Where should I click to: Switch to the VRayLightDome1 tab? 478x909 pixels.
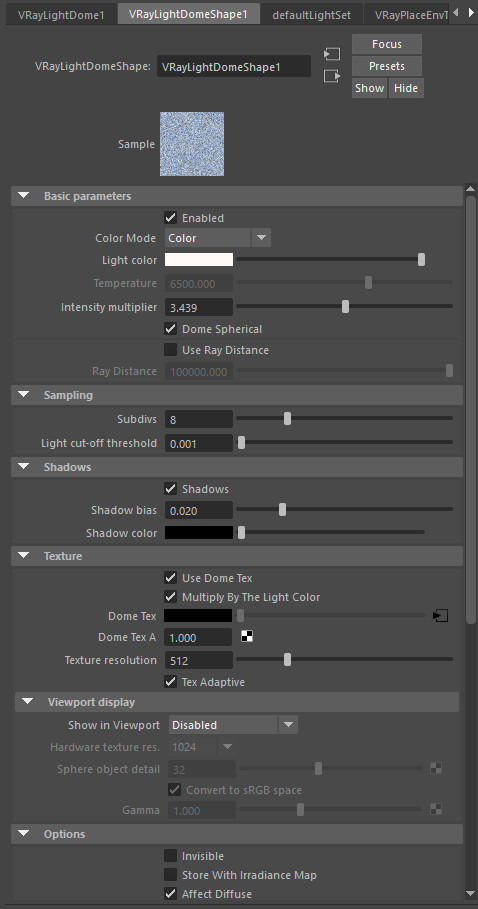[x=61, y=15]
